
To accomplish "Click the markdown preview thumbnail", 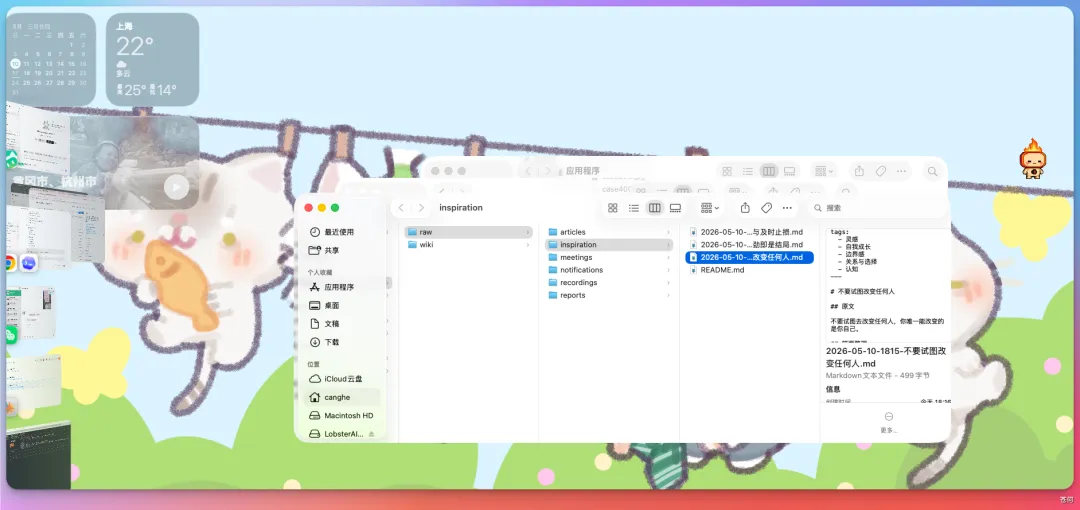I will [888, 284].
